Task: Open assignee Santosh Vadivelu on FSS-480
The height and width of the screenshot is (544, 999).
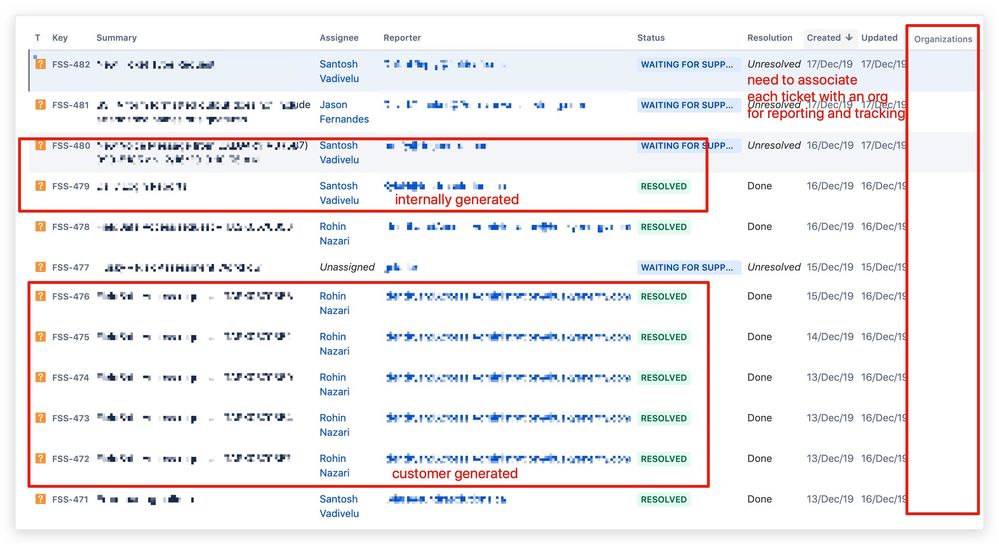Action: click(x=339, y=152)
